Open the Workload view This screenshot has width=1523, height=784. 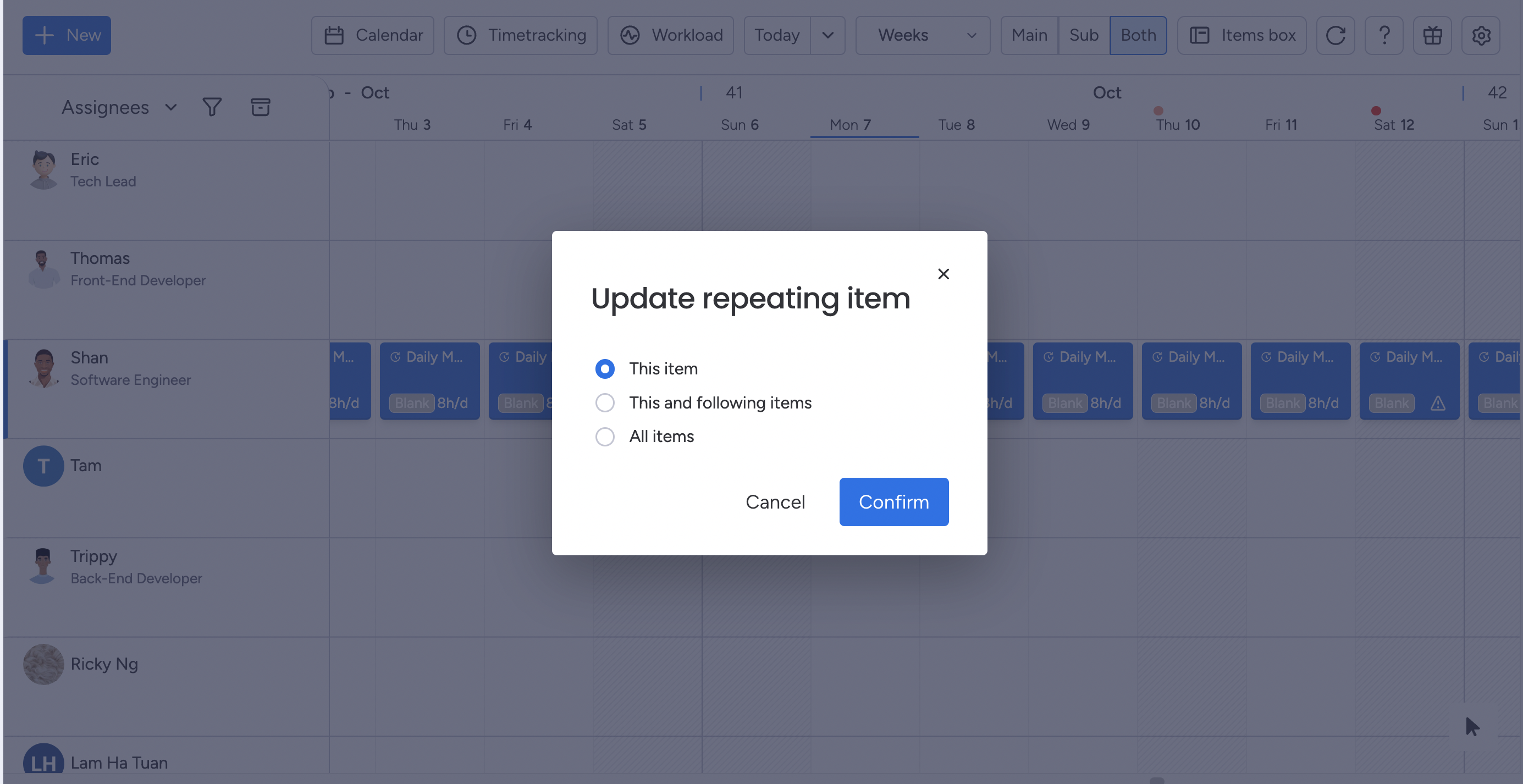(x=670, y=35)
